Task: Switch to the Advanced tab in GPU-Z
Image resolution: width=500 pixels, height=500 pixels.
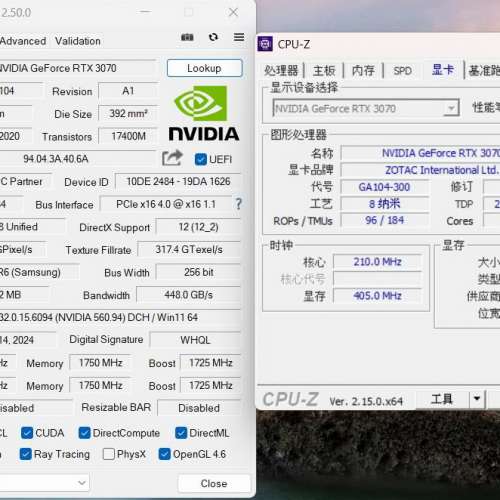Action: (23, 41)
